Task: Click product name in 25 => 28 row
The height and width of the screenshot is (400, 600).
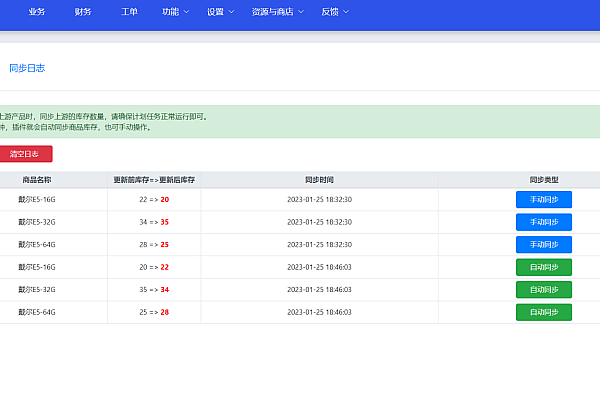Action: click(37, 312)
